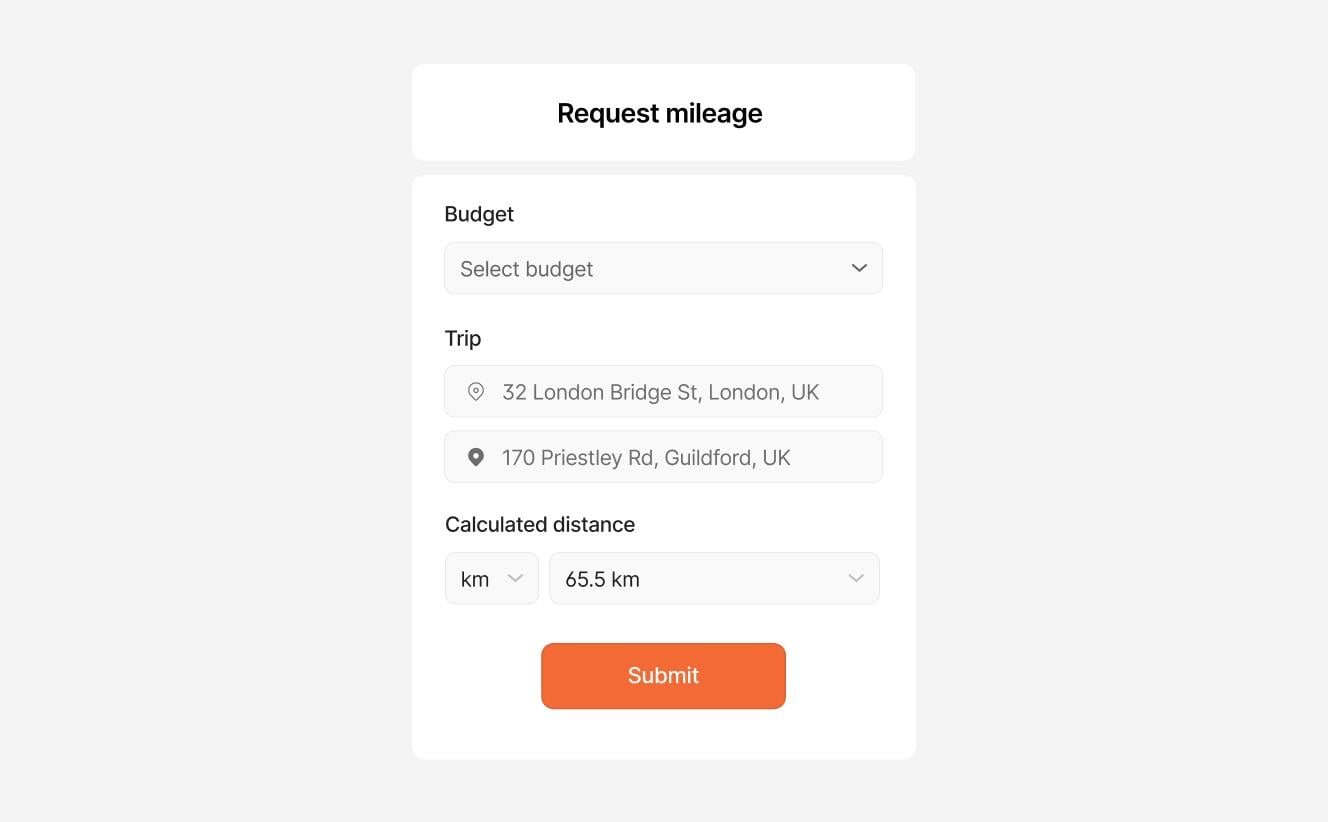Click the dropdown arrow next to Select budget

[x=858, y=268]
